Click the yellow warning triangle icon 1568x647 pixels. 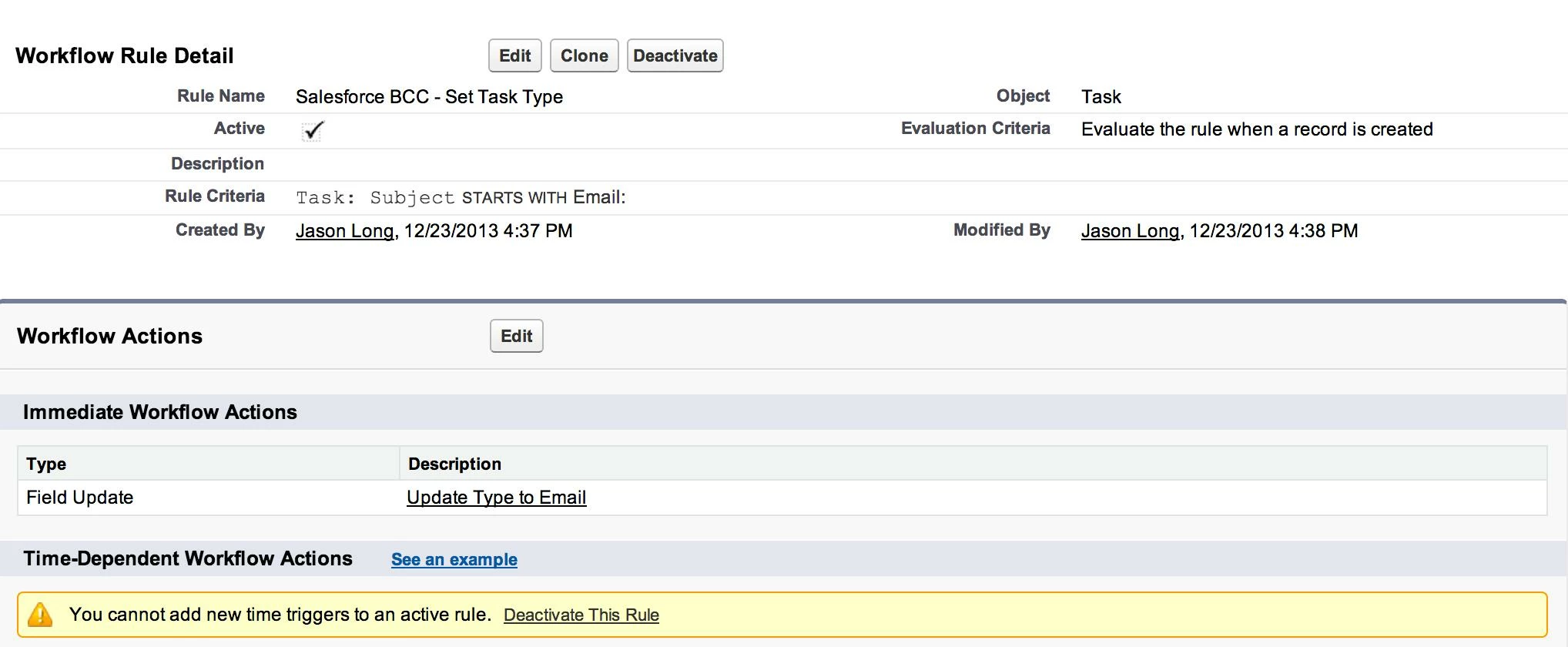click(40, 615)
